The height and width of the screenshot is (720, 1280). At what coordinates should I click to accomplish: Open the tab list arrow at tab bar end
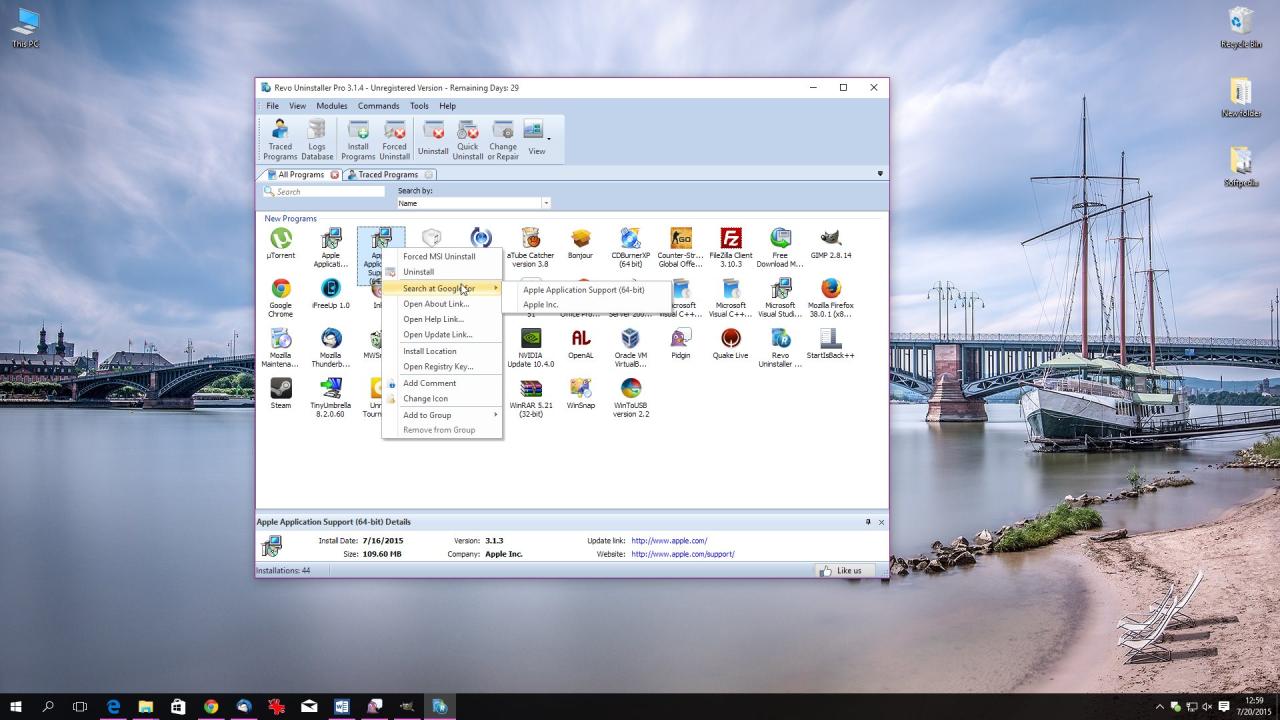coord(880,174)
